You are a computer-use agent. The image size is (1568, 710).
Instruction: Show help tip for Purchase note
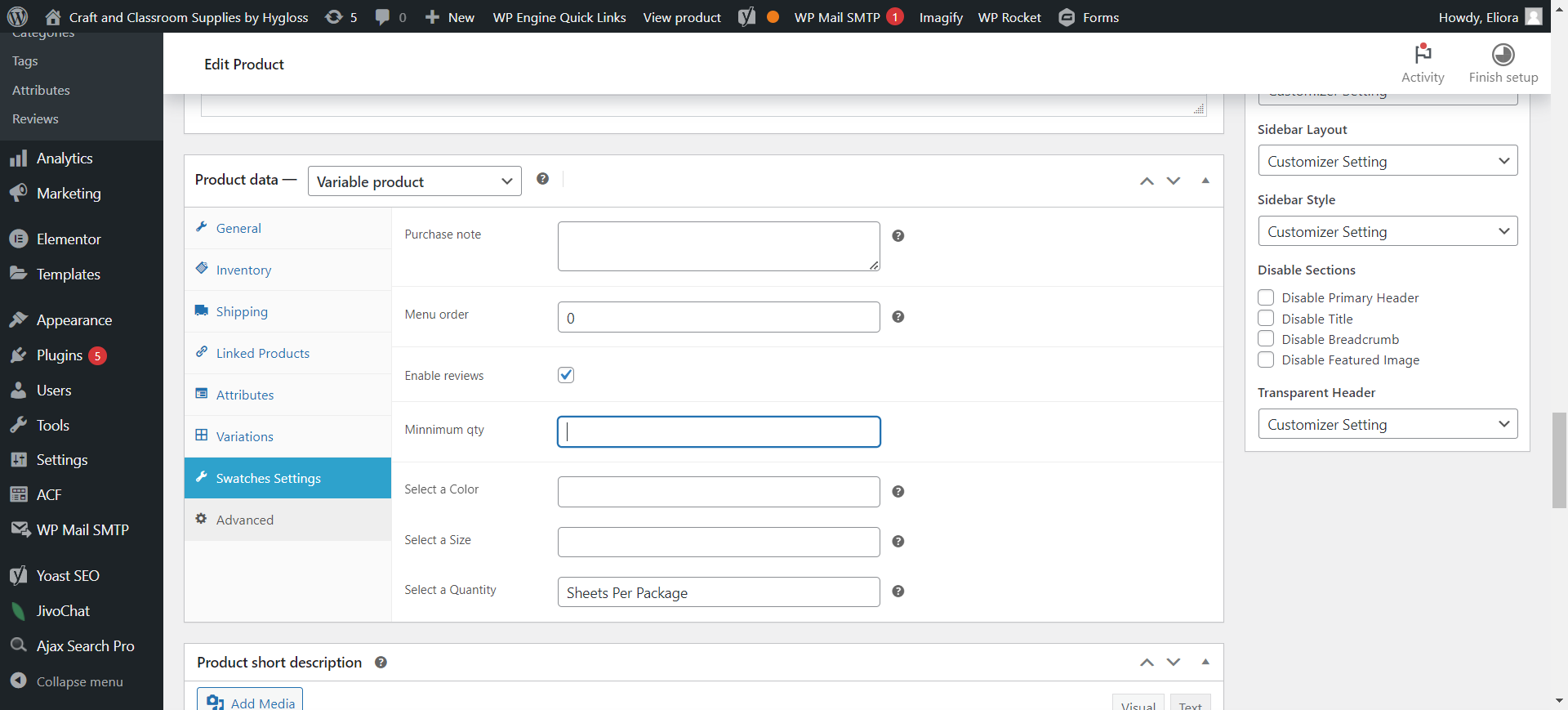tap(898, 236)
